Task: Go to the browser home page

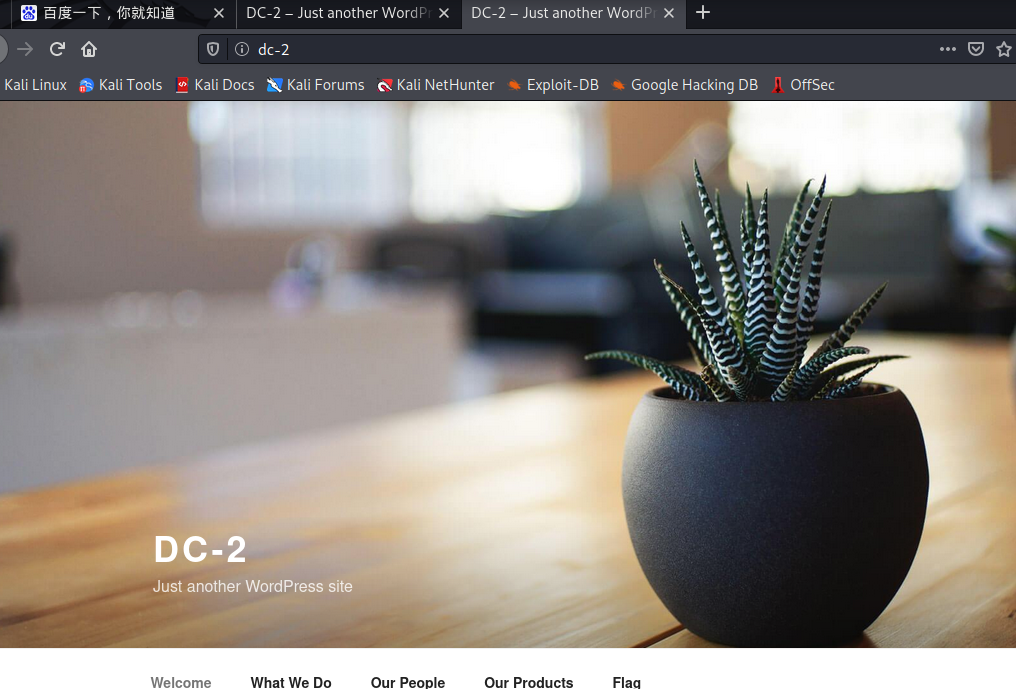Action: pyautogui.click(x=89, y=49)
